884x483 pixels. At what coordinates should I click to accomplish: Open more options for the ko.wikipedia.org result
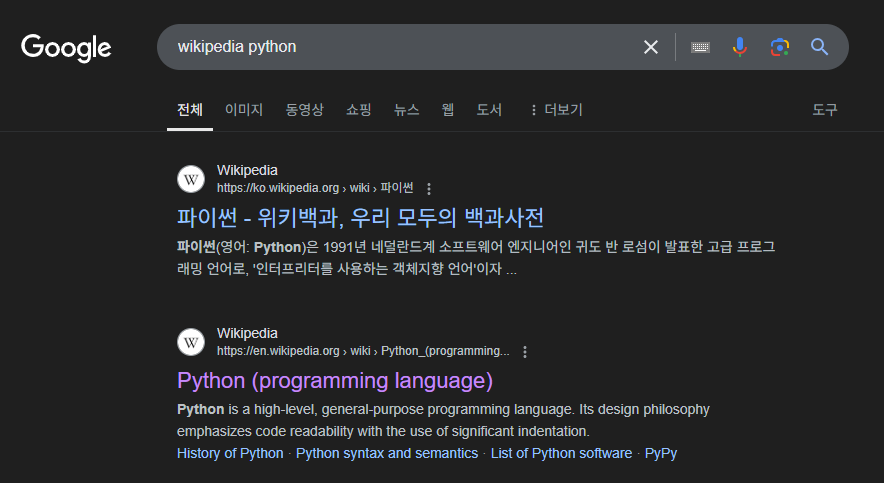pyautogui.click(x=429, y=189)
